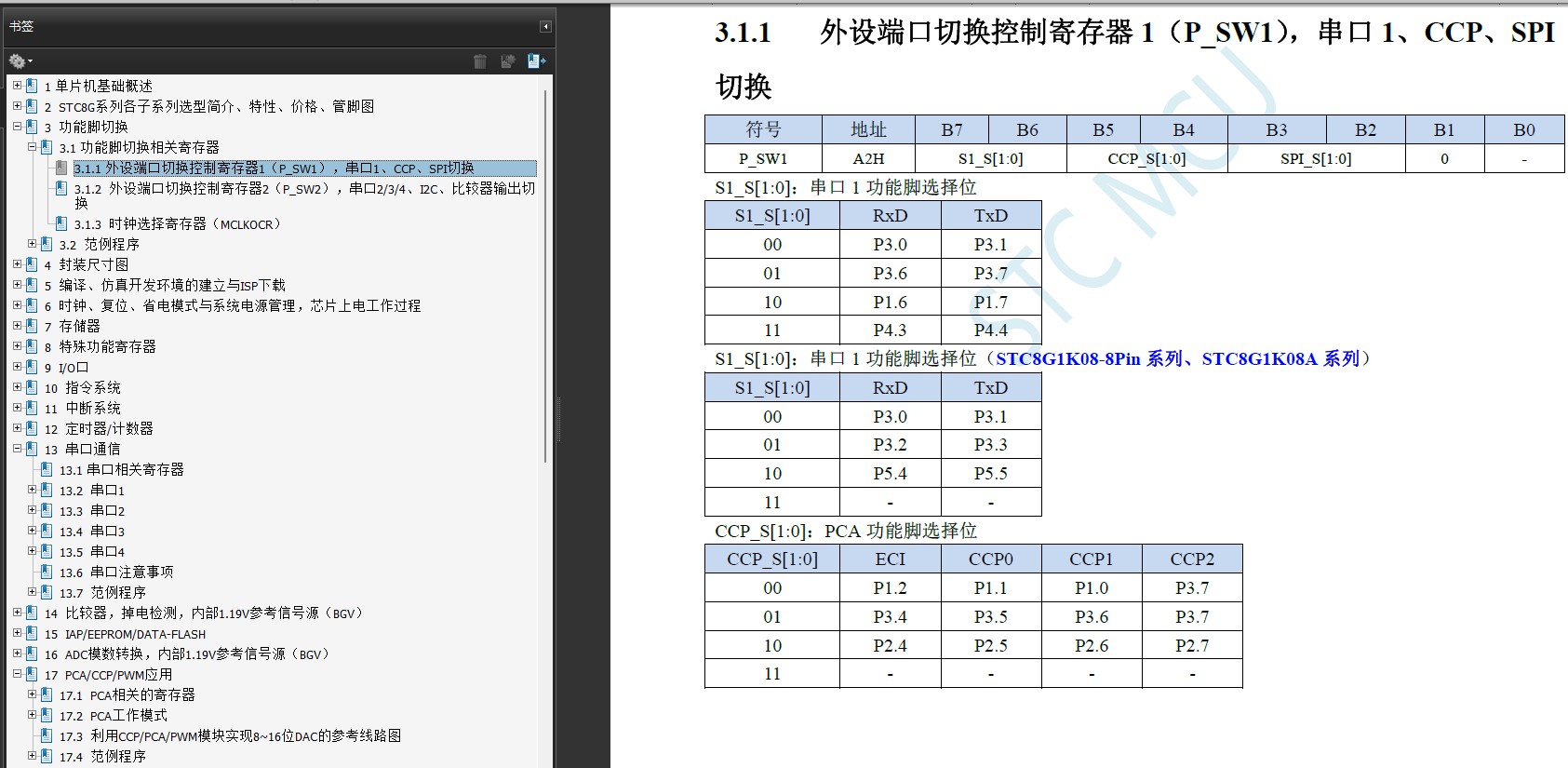Click the P3.6 RxD cell in first table
This screenshot has height=768, width=1568.
pyautogui.click(x=890, y=274)
